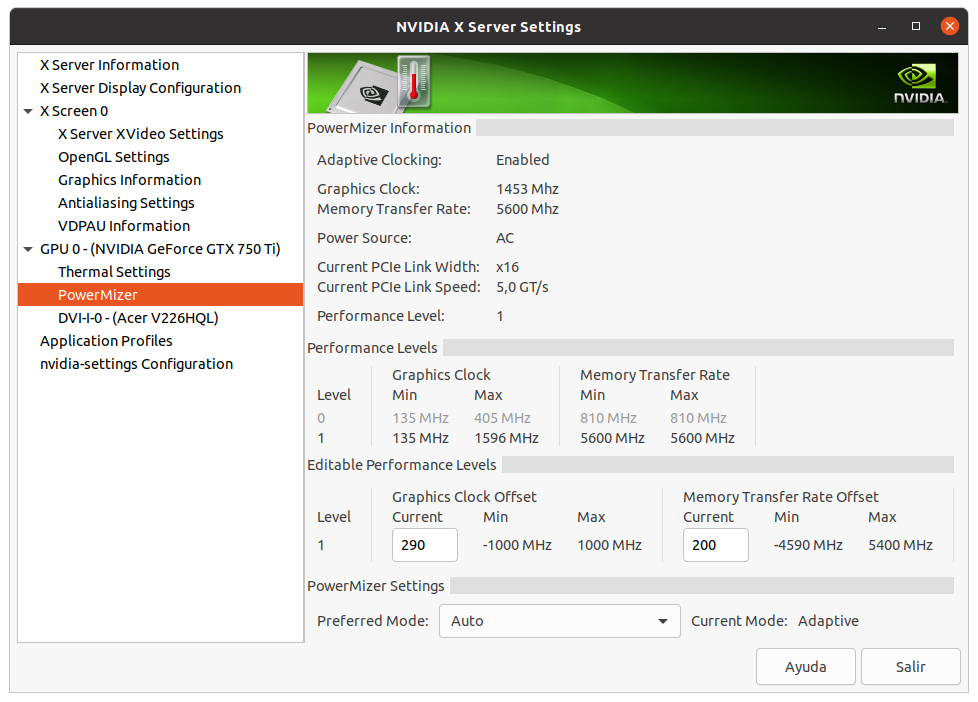
Task: Click the level 1 max clock 1596 MHz
Action: 506,438
